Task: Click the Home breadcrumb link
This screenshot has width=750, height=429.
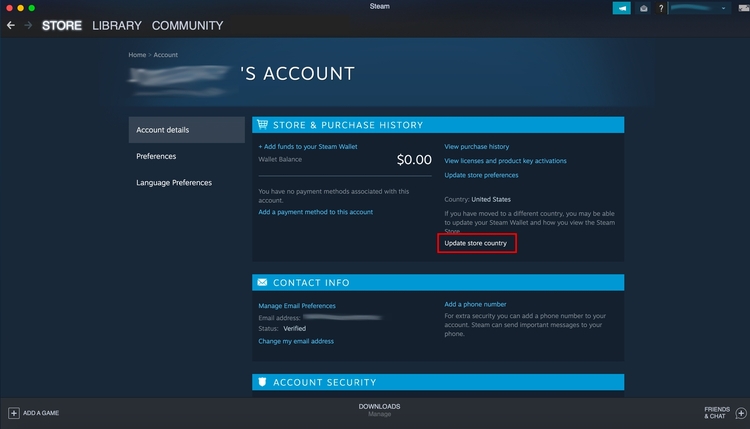Action: (137, 55)
